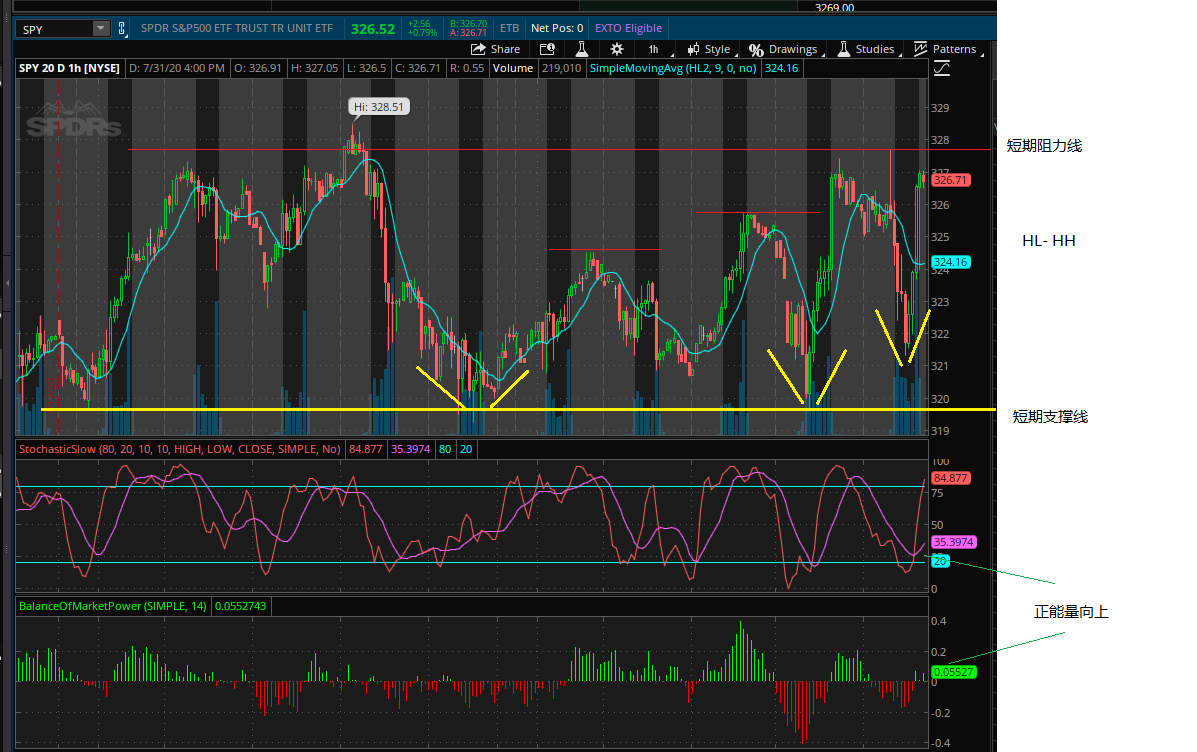Open chart settings gear icon
The image size is (1197, 752).
(x=617, y=49)
